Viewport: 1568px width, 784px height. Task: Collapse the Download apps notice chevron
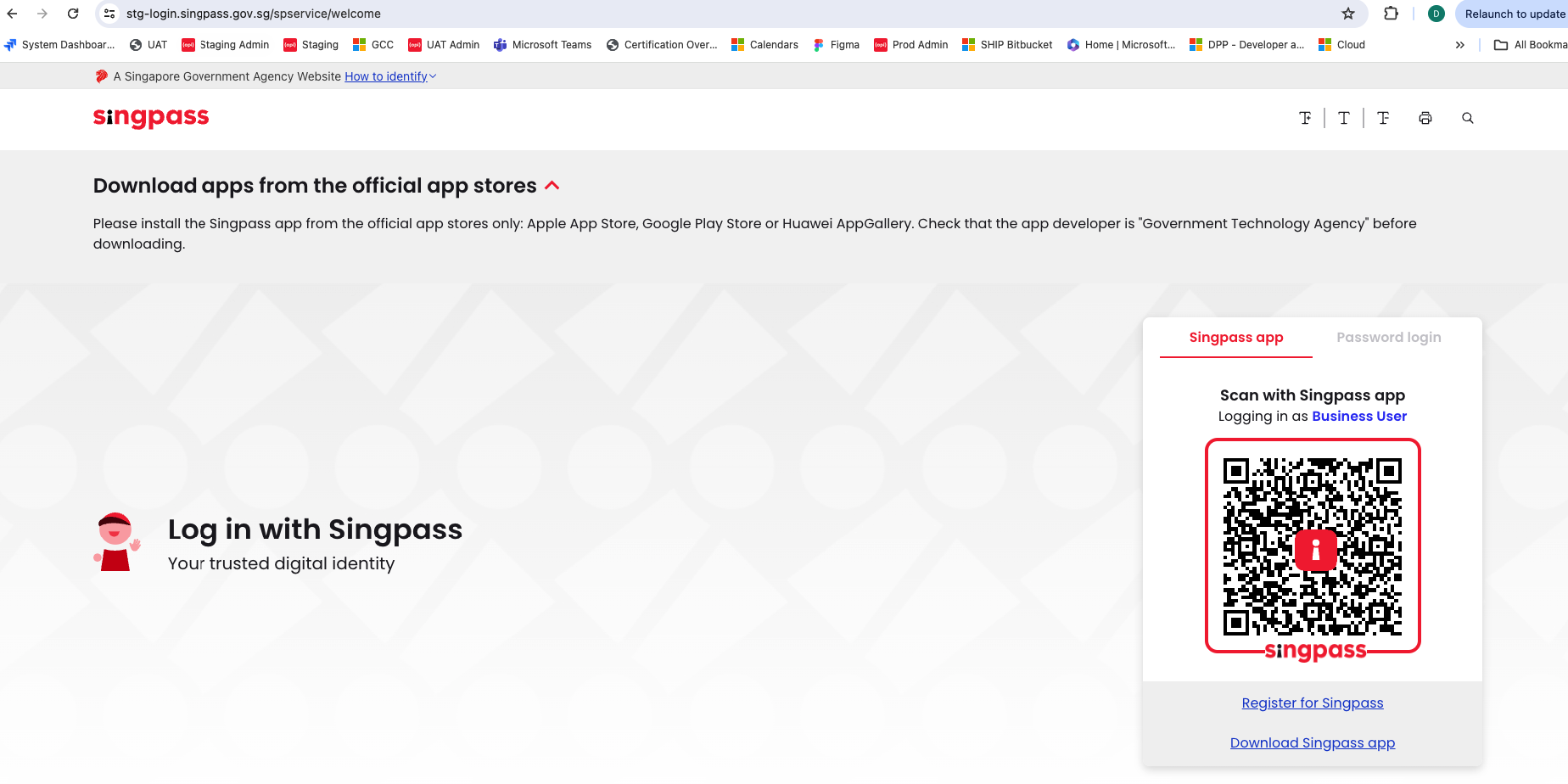[x=552, y=186]
